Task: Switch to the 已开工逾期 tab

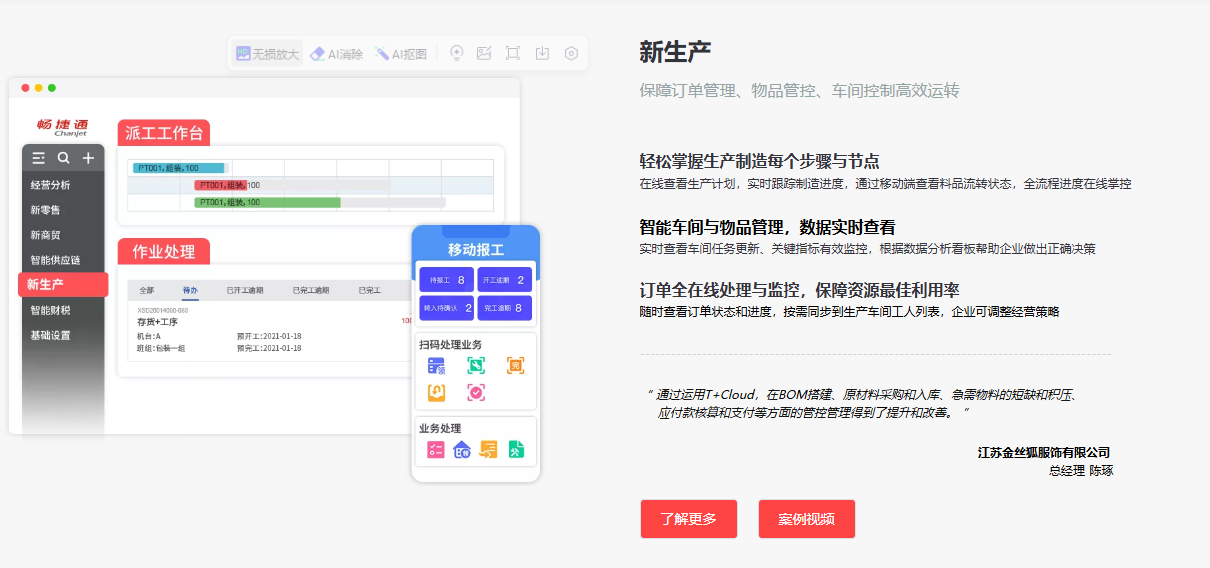Action: [244, 290]
